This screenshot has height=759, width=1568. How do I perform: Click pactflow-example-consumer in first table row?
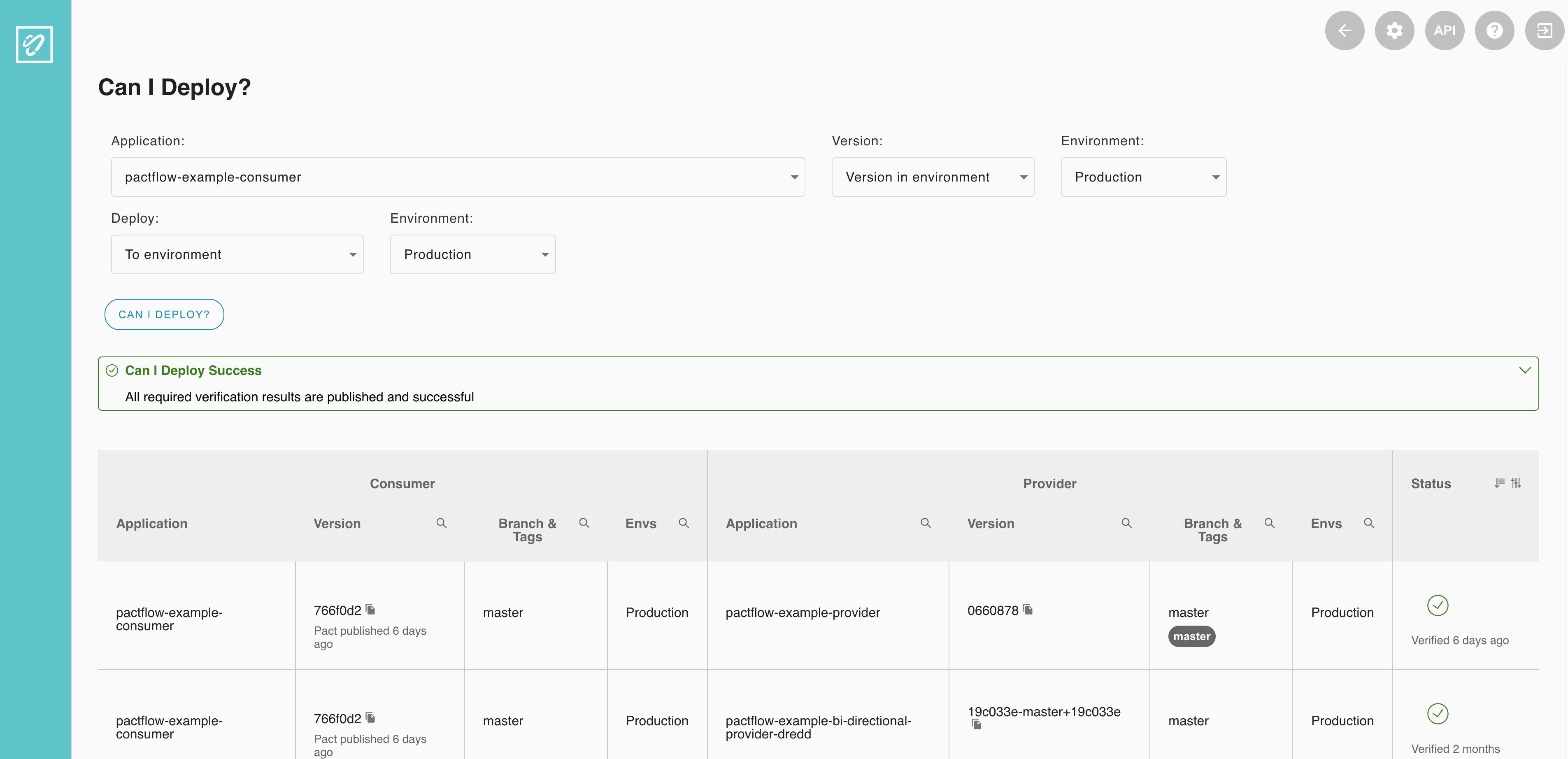pyautogui.click(x=169, y=619)
